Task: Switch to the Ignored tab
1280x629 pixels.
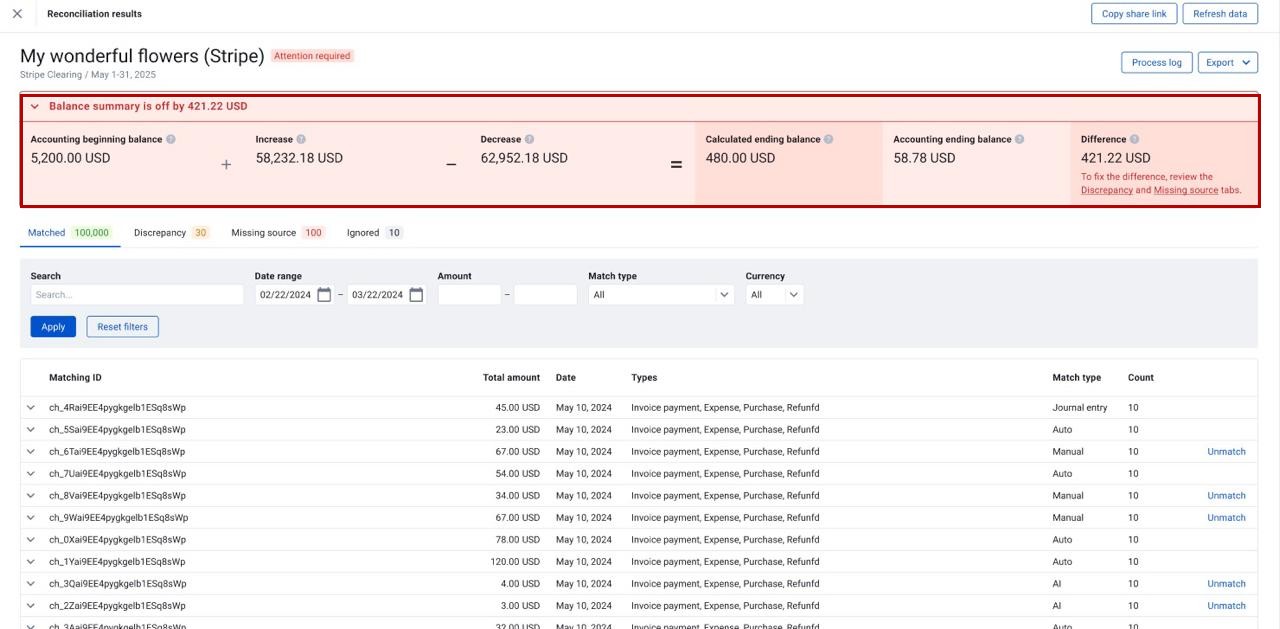Action: [x=374, y=233]
